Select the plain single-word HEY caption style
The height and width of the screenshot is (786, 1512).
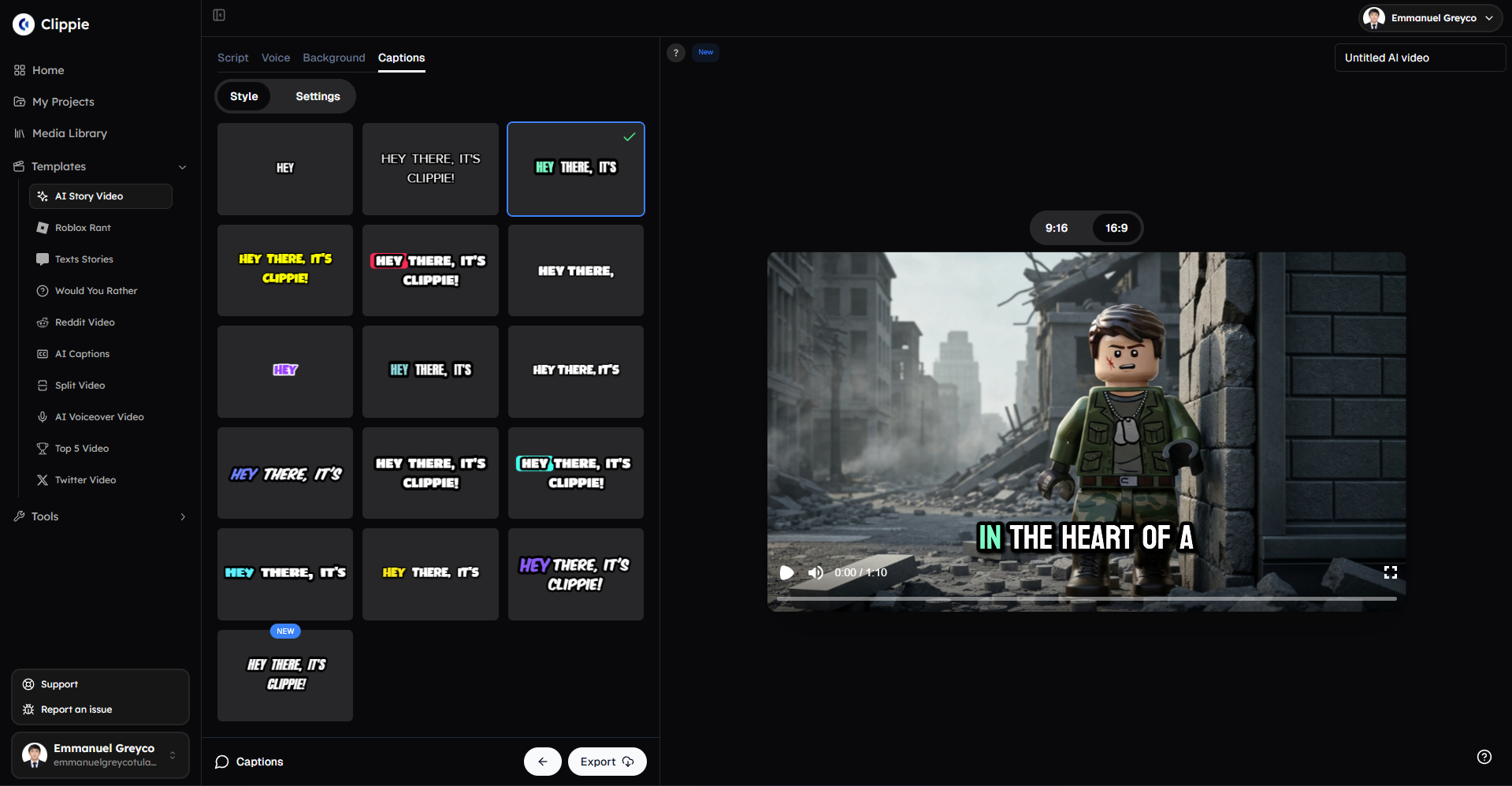tap(285, 169)
